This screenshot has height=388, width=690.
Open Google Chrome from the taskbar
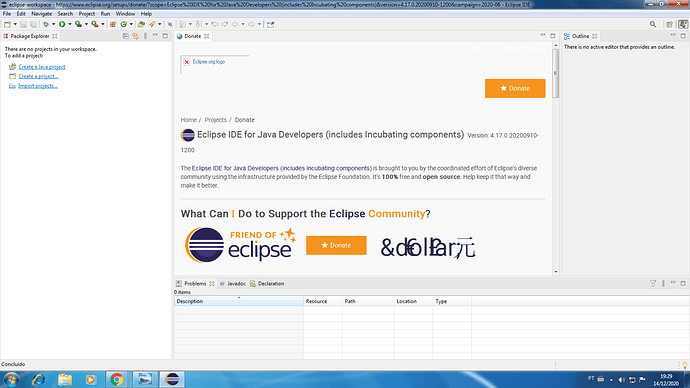pos(117,379)
